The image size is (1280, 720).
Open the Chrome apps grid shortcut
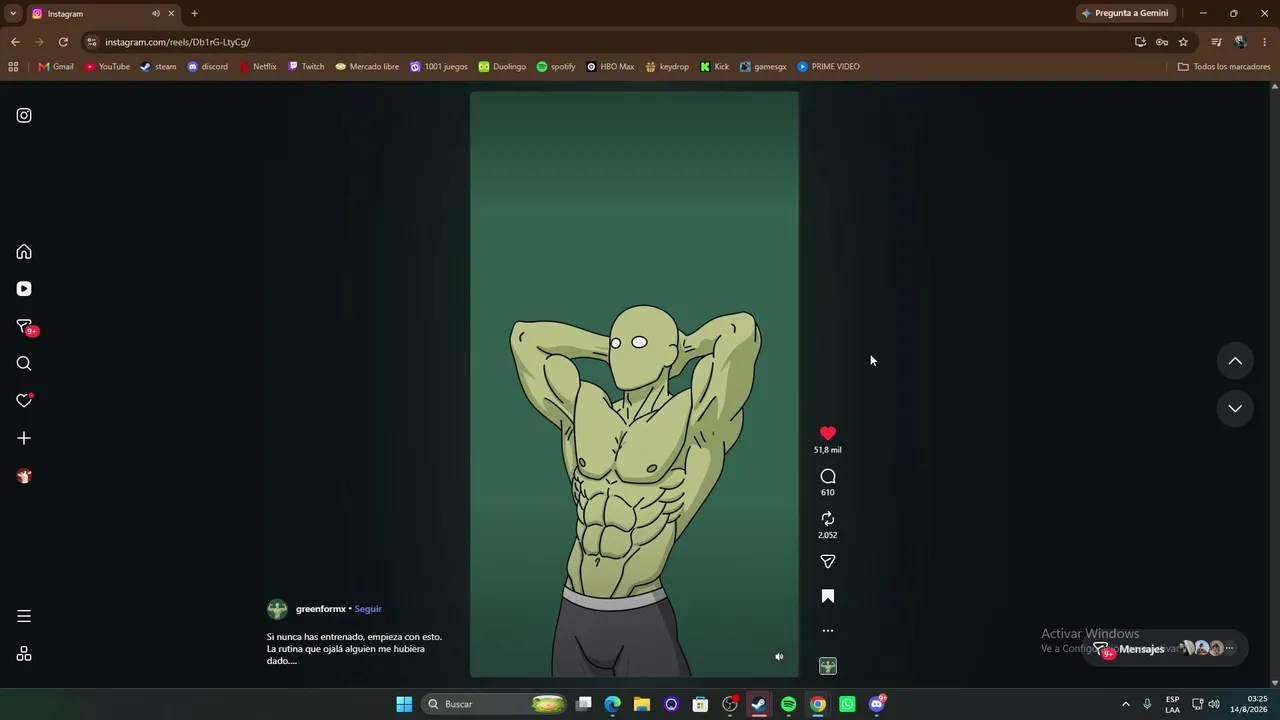[13, 67]
